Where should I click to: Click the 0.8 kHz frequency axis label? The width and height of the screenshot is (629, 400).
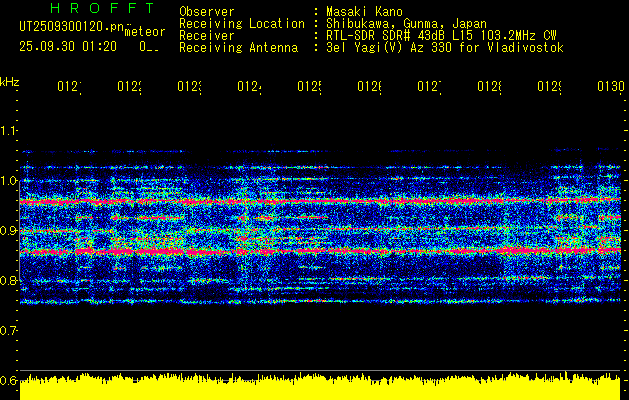[8, 280]
